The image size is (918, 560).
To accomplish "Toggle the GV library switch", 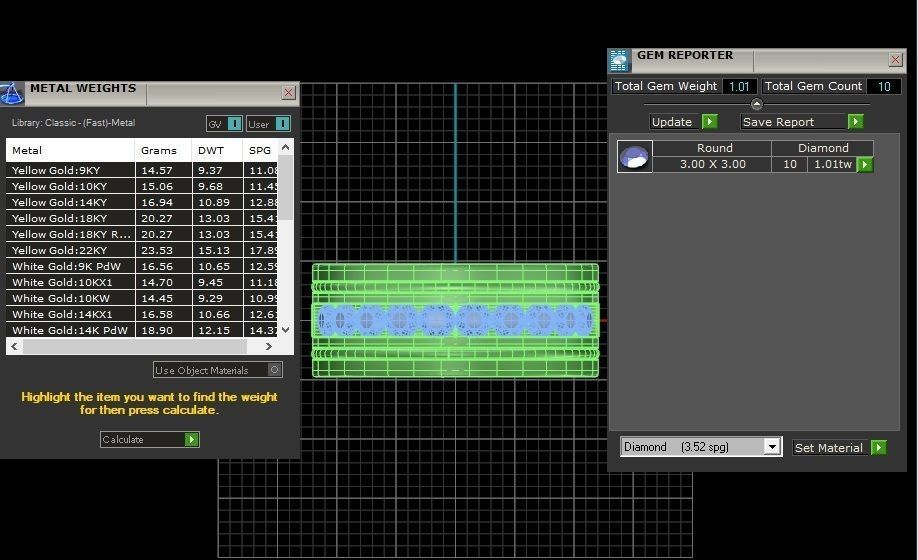I will 224,124.
